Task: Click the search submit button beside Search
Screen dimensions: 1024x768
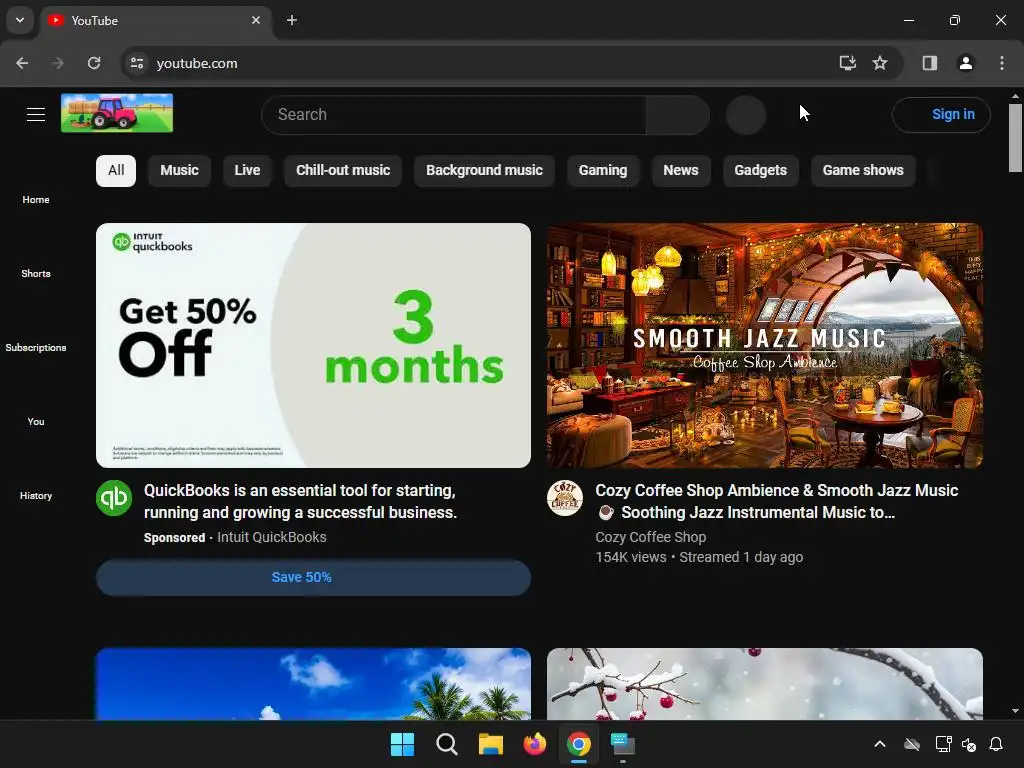Action: [677, 115]
